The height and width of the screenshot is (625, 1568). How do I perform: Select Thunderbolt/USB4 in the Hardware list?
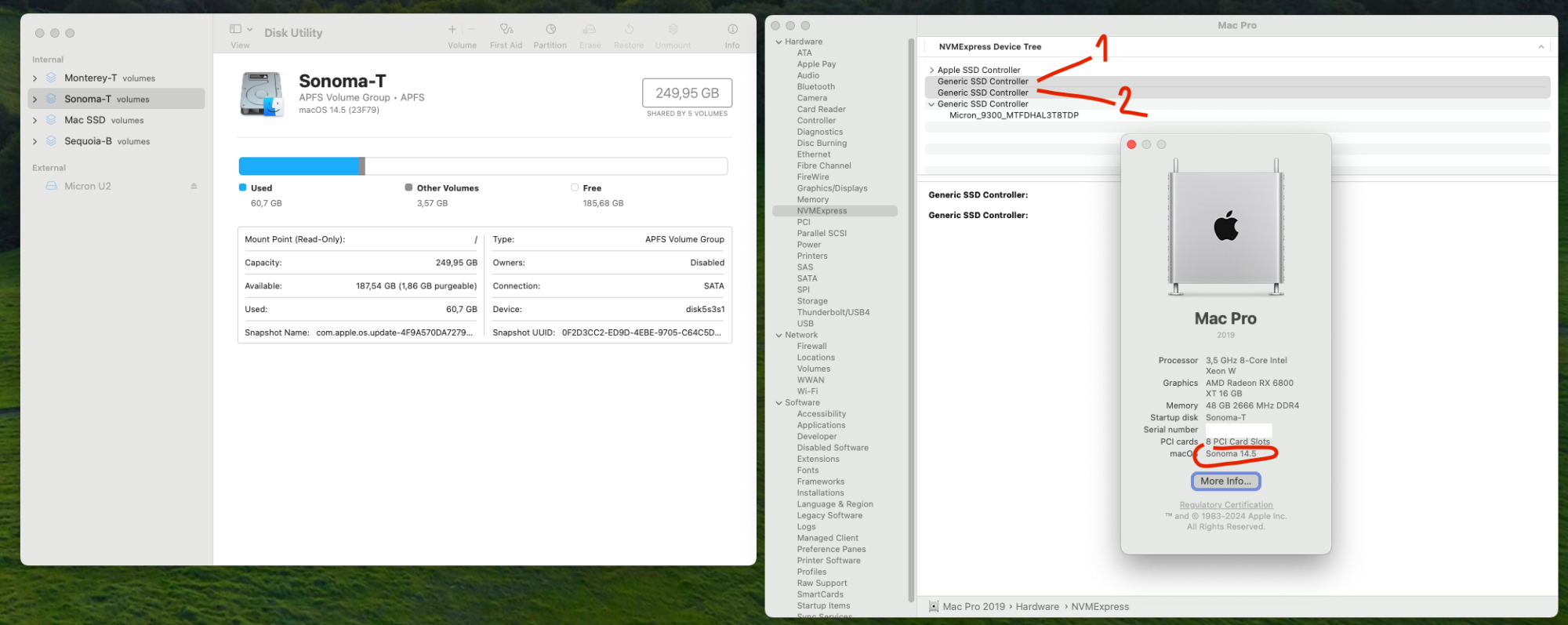[x=833, y=312]
